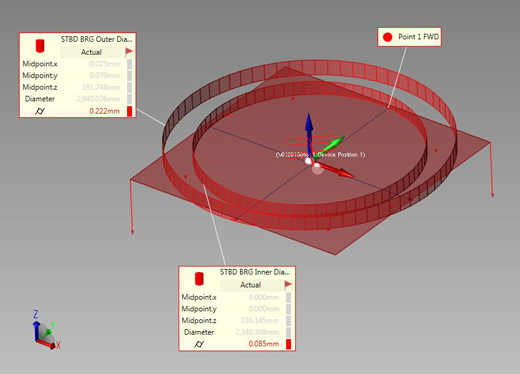Image resolution: width=520 pixels, height=374 pixels.
Task: Click the red circle icon beside Point 1 FWD
Action: tap(387, 37)
